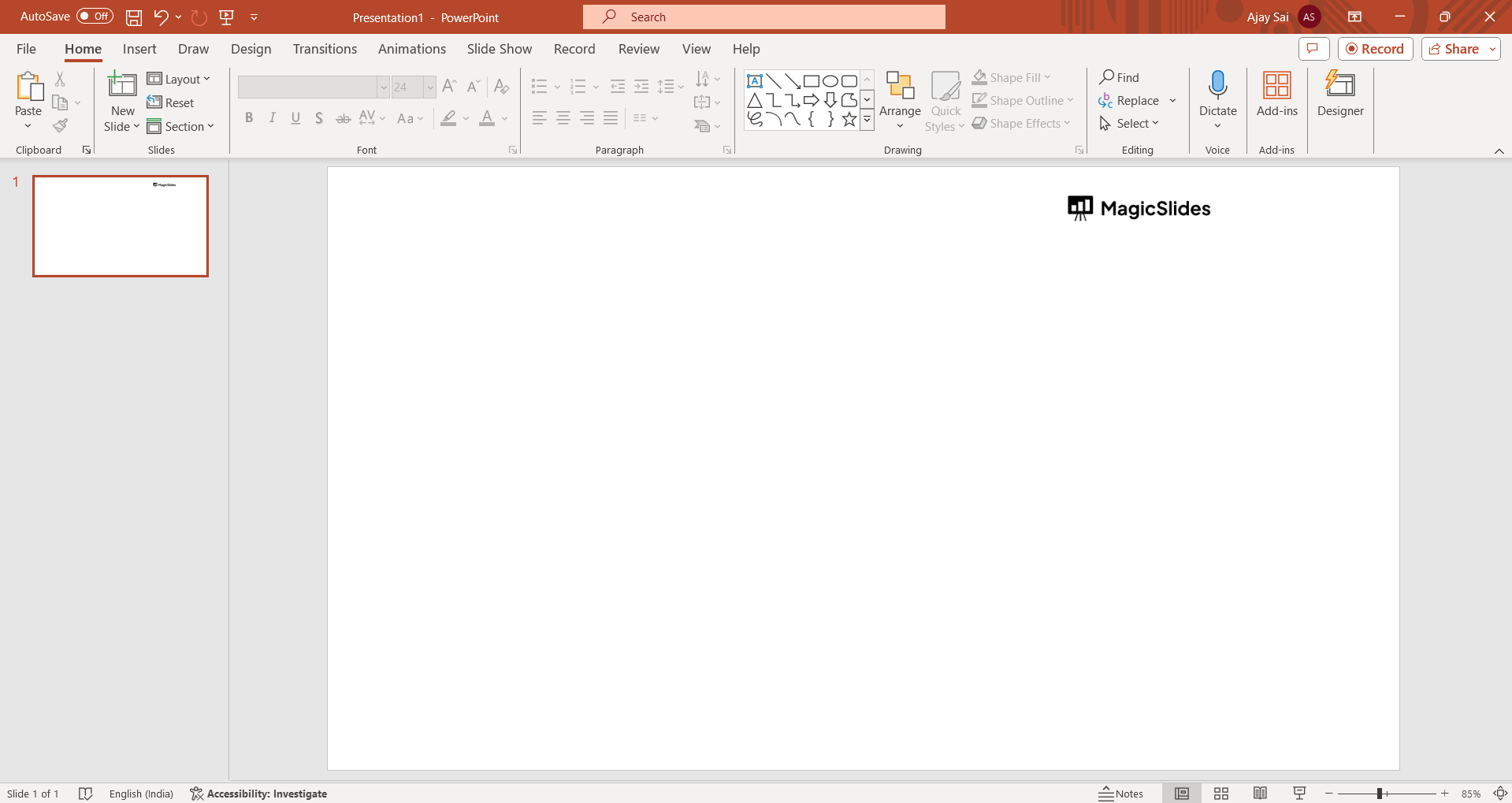Switch to the Design tab

click(x=251, y=49)
